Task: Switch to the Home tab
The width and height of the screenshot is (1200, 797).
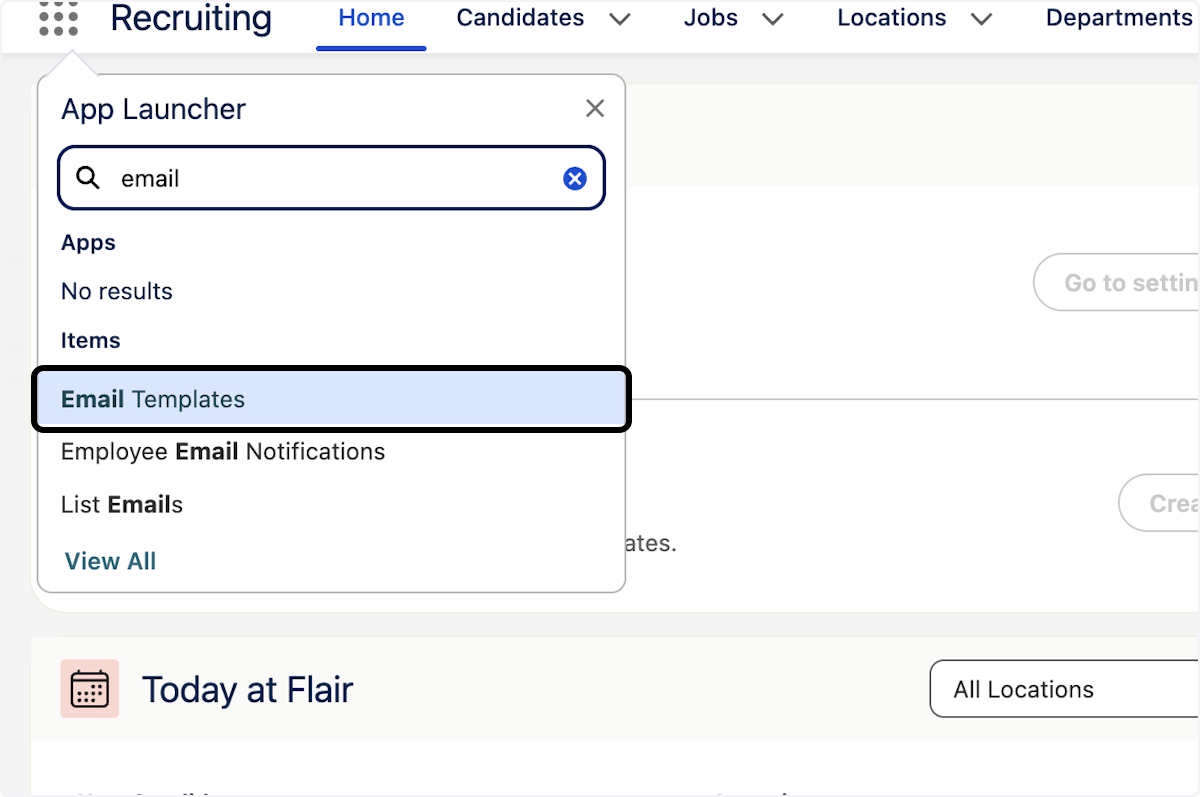Action: (371, 19)
